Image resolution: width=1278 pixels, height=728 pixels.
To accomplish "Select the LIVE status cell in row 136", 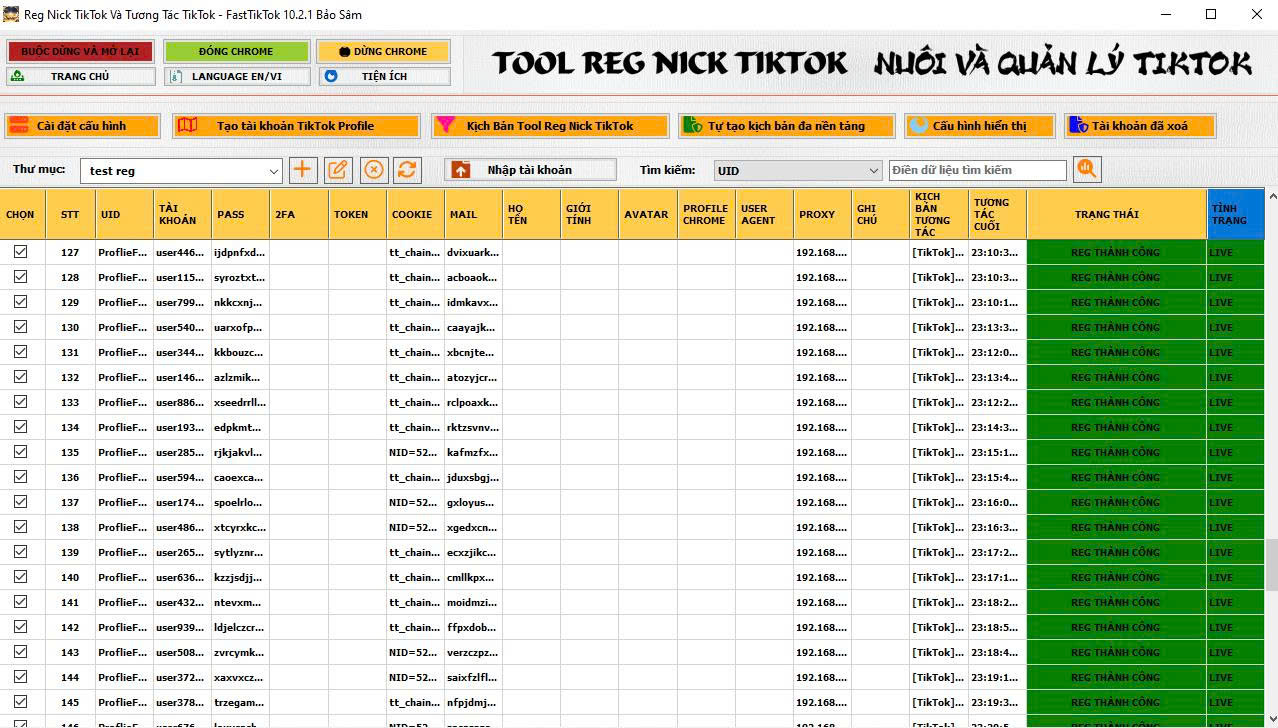I will click(x=1236, y=477).
